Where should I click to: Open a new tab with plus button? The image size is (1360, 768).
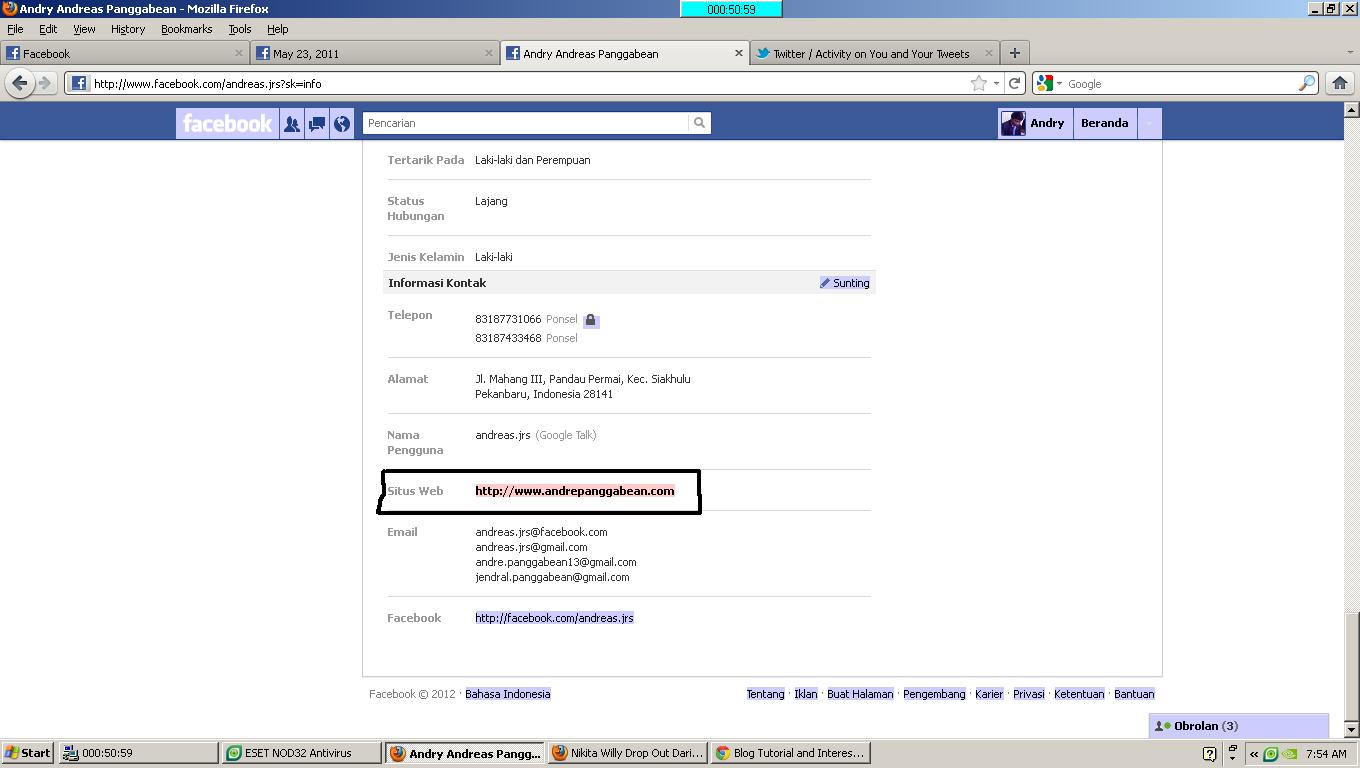coord(1014,53)
